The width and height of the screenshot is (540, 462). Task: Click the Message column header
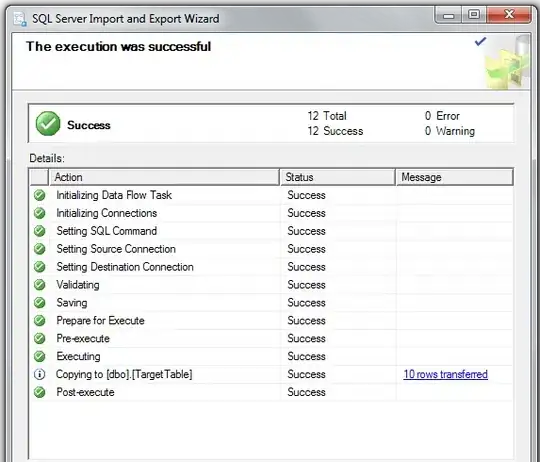pyautogui.click(x=455, y=177)
